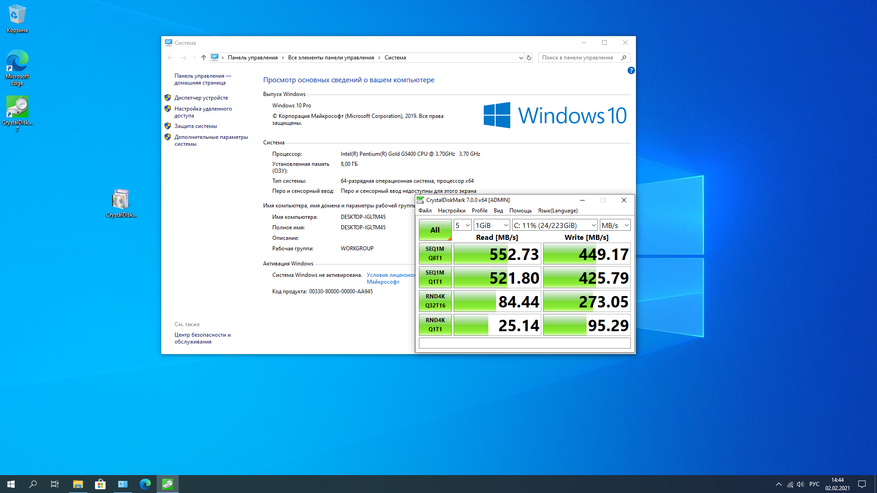Open Microsoft Edge desktop shortcut
The height and width of the screenshot is (493, 877).
[x=17, y=68]
